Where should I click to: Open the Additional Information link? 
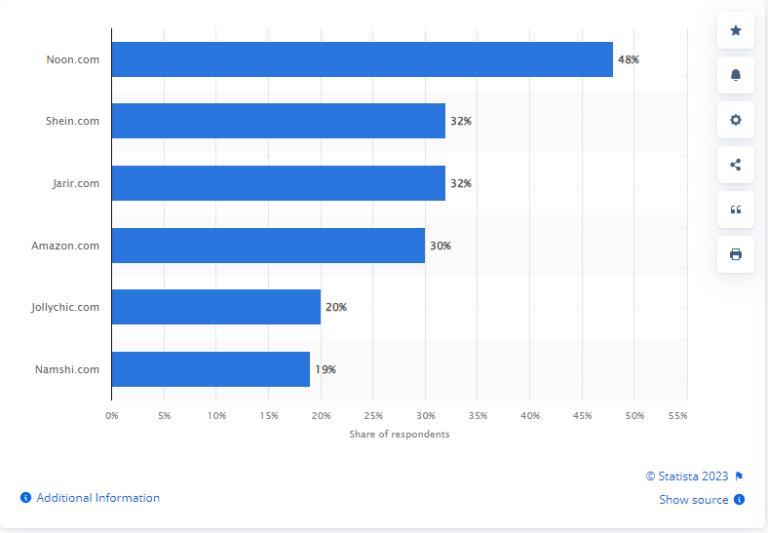pyautogui.click(x=98, y=498)
